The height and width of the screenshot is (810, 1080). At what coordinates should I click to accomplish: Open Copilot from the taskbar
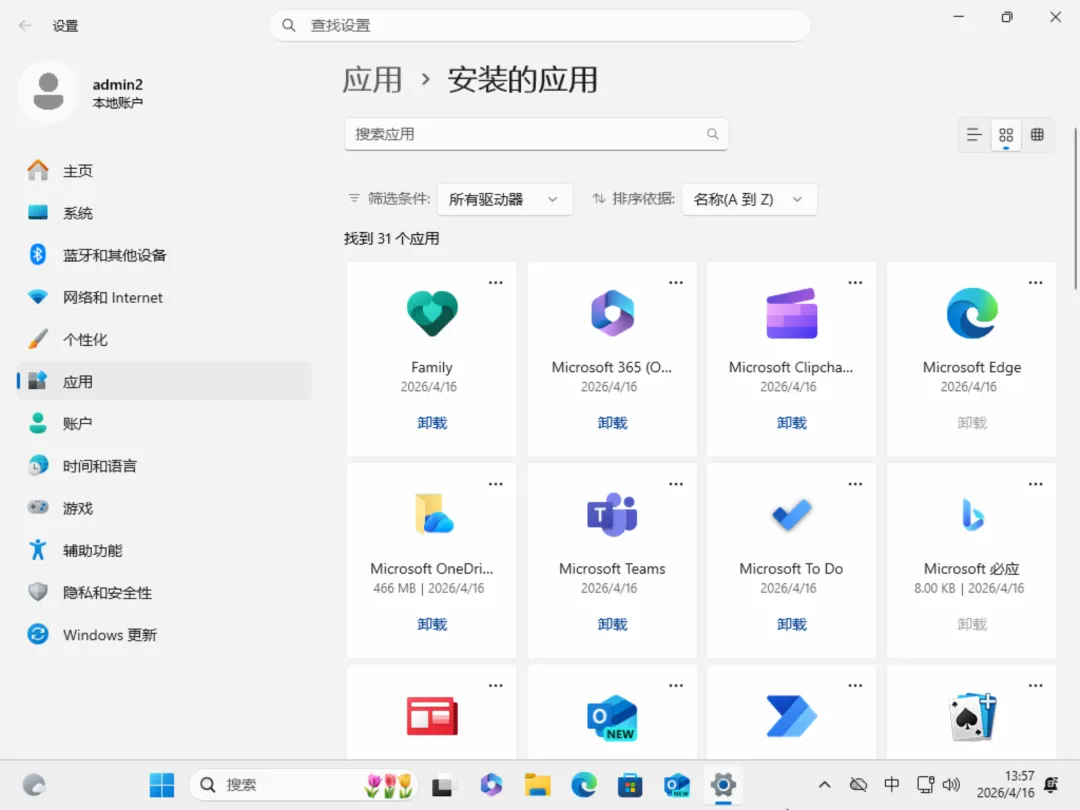(x=491, y=785)
